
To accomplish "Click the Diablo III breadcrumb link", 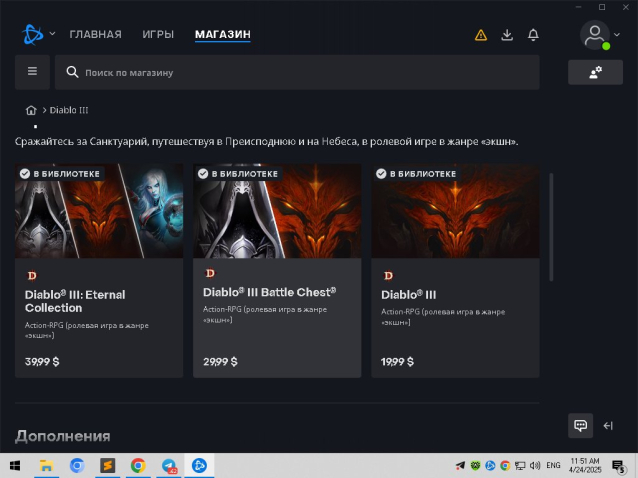I will (x=69, y=110).
